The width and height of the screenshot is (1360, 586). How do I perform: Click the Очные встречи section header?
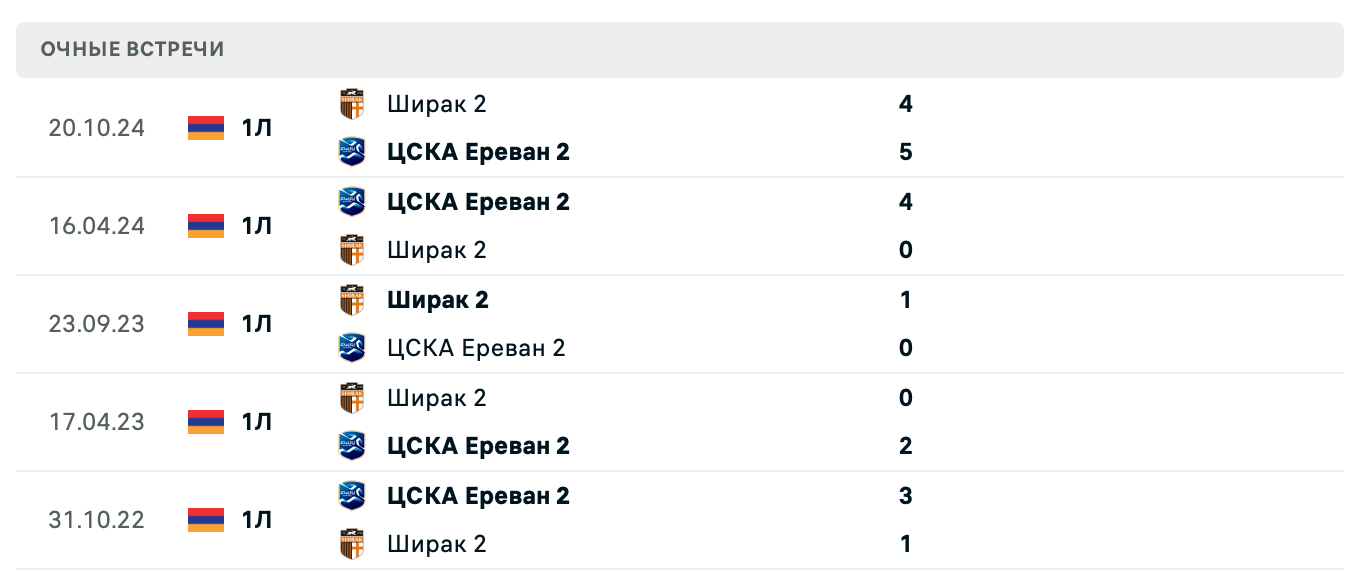point(132,50)
